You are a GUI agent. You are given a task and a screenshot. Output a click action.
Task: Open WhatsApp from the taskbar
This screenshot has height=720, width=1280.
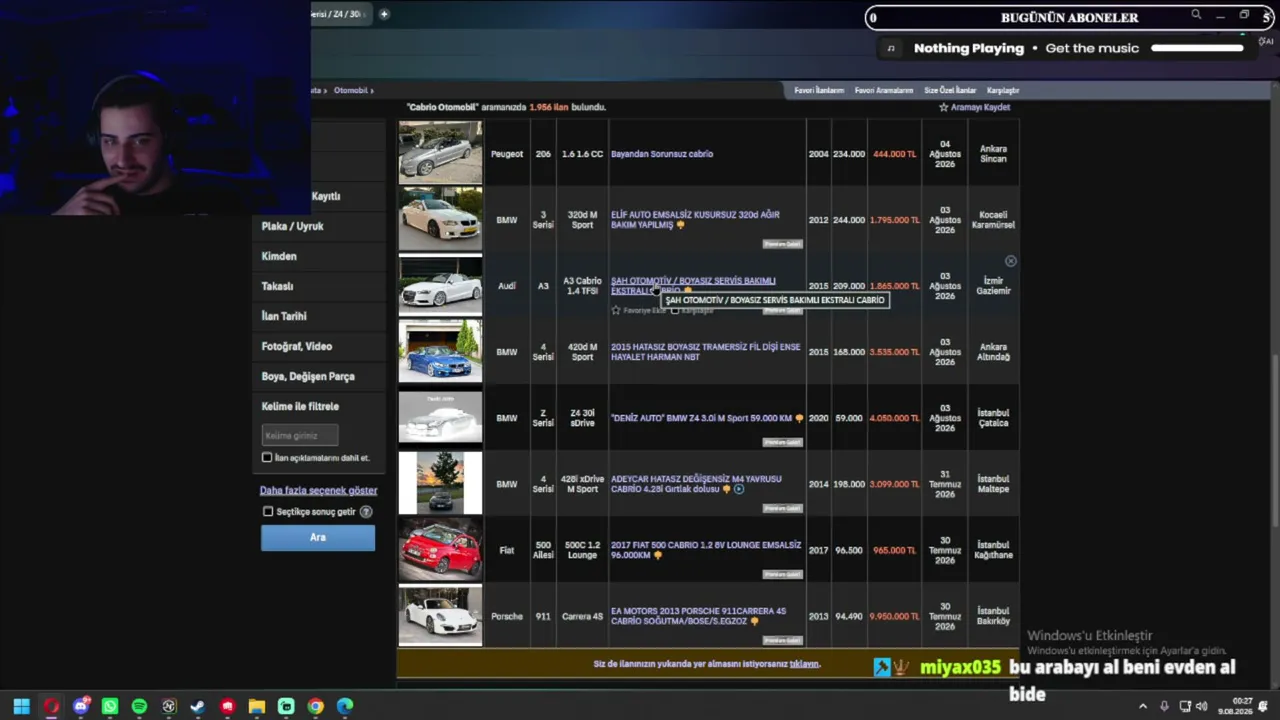point(110,706)
